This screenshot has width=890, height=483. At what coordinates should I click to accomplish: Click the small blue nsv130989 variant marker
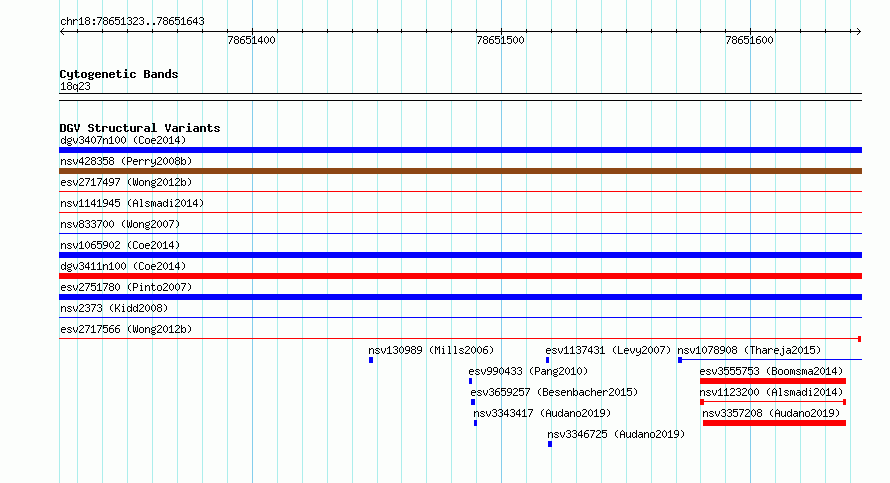(x=371, y=360)
